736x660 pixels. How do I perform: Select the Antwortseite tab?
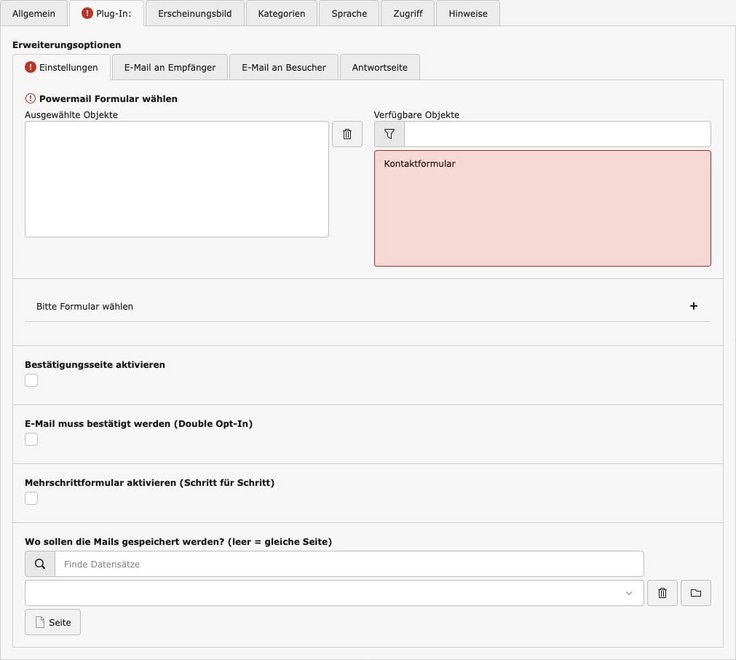[379, 67]
